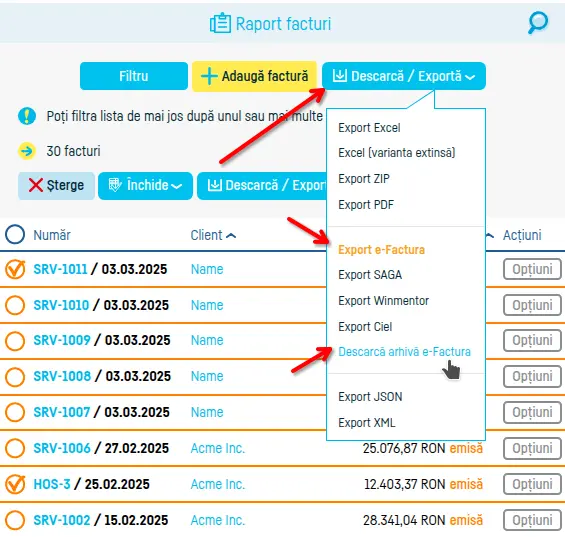
Task: Choose Export e-Factura from menu
Action: coord(381,249)
